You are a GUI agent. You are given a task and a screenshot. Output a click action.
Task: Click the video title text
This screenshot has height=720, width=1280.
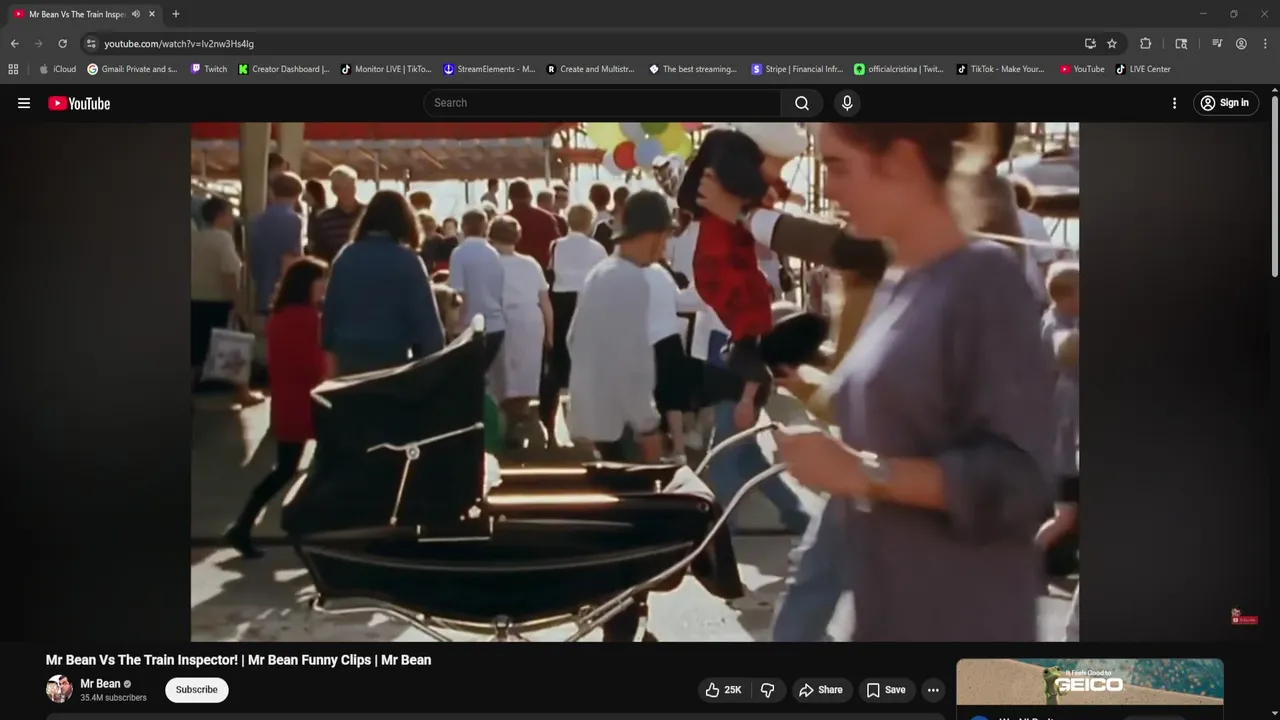tap(238, 660)
